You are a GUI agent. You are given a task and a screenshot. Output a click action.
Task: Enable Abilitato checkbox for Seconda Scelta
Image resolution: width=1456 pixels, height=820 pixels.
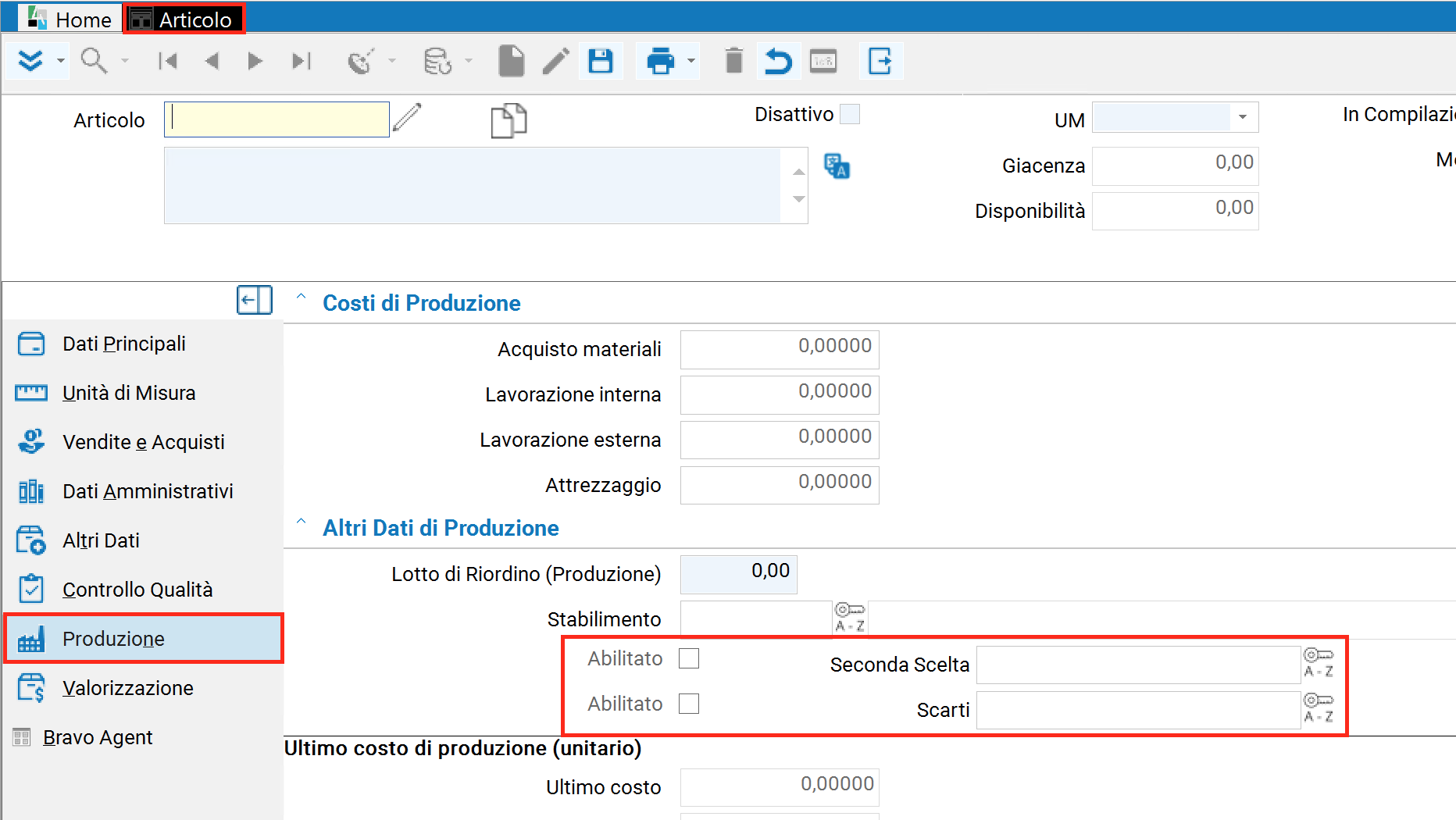(689, 658)
